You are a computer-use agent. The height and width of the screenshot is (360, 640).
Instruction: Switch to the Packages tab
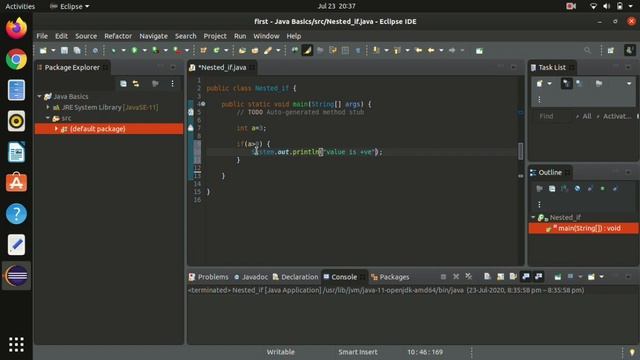390,277
